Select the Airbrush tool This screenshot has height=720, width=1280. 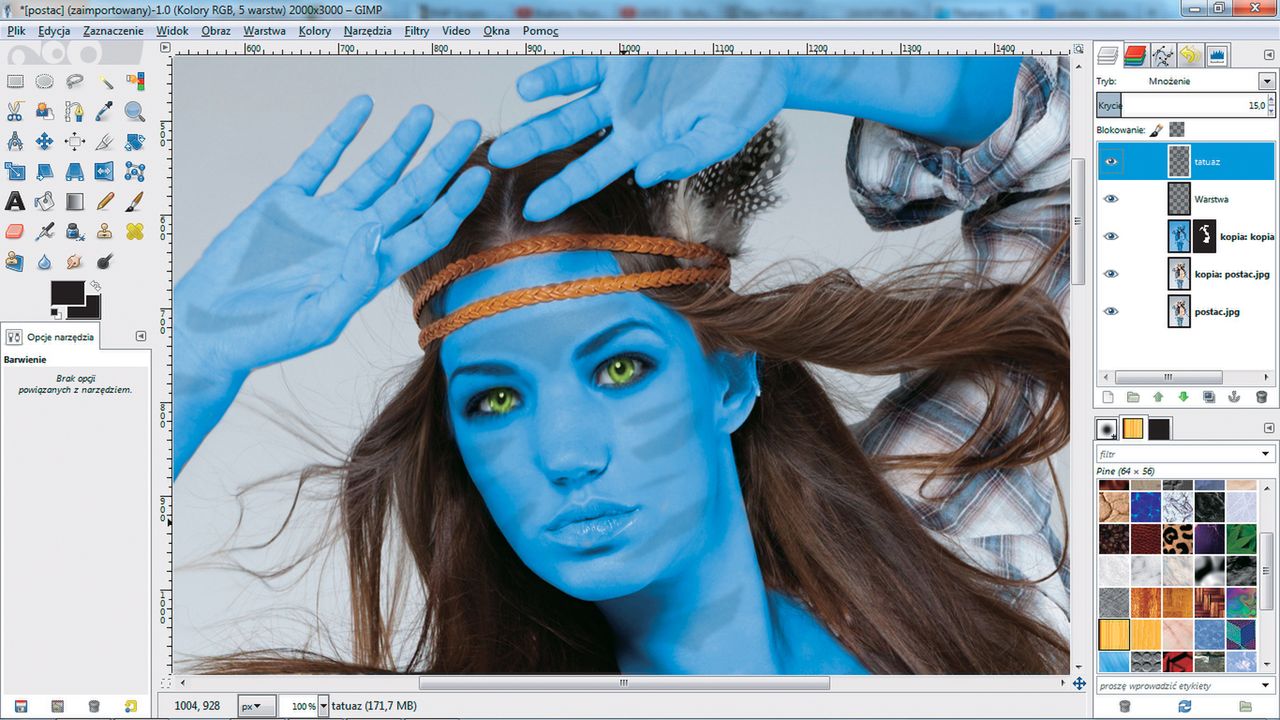click(45, 231)
